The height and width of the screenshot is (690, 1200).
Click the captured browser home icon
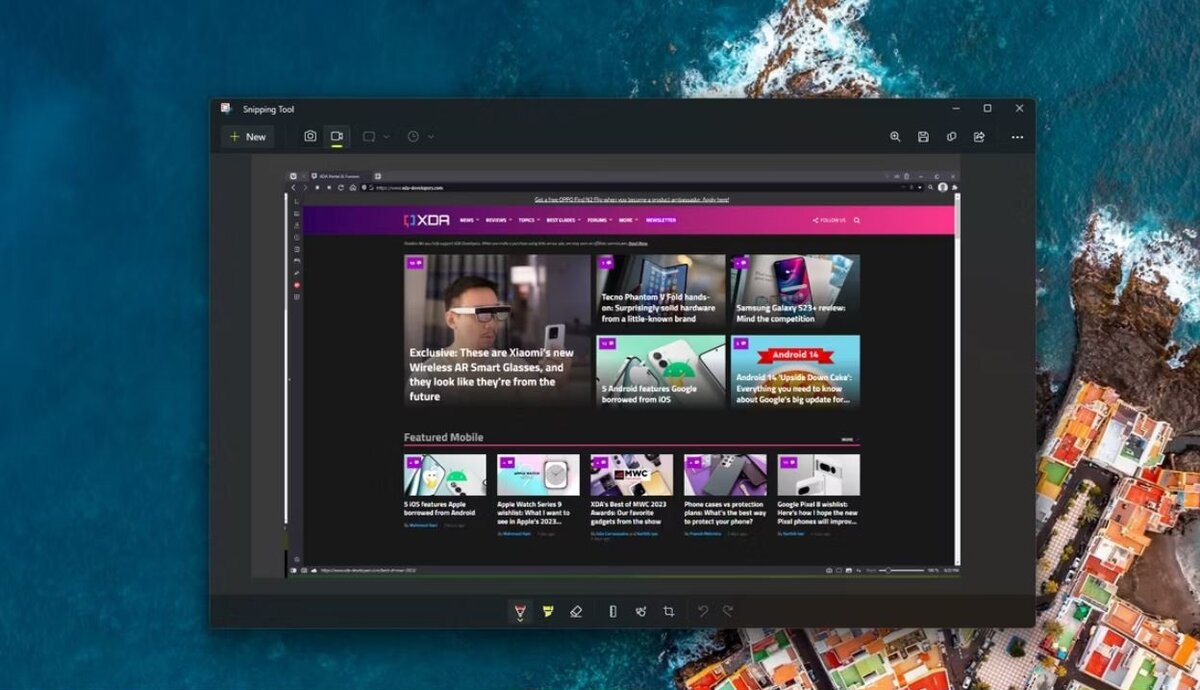point(353,187)
